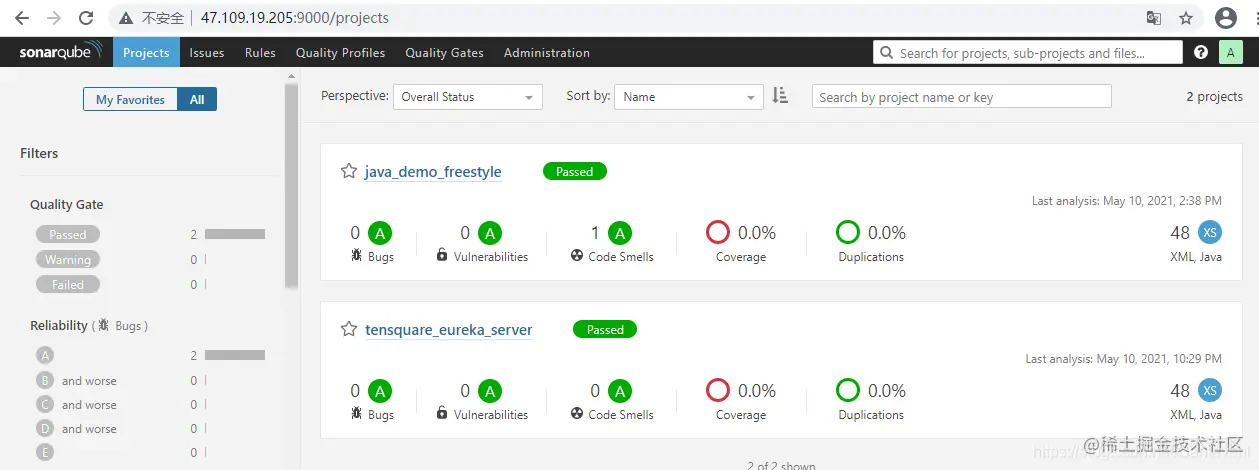Switch to My Favorites view
Viewport: 1259px width, 470px height.
point(130,99)
